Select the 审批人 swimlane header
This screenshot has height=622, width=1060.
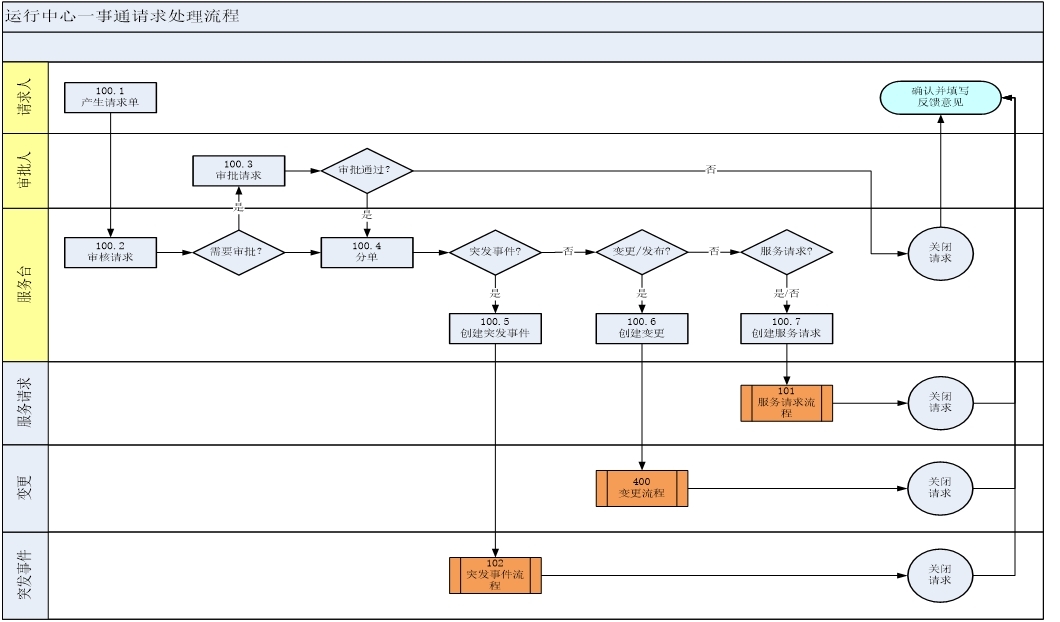pyautogui.click(x=25, y=171)
